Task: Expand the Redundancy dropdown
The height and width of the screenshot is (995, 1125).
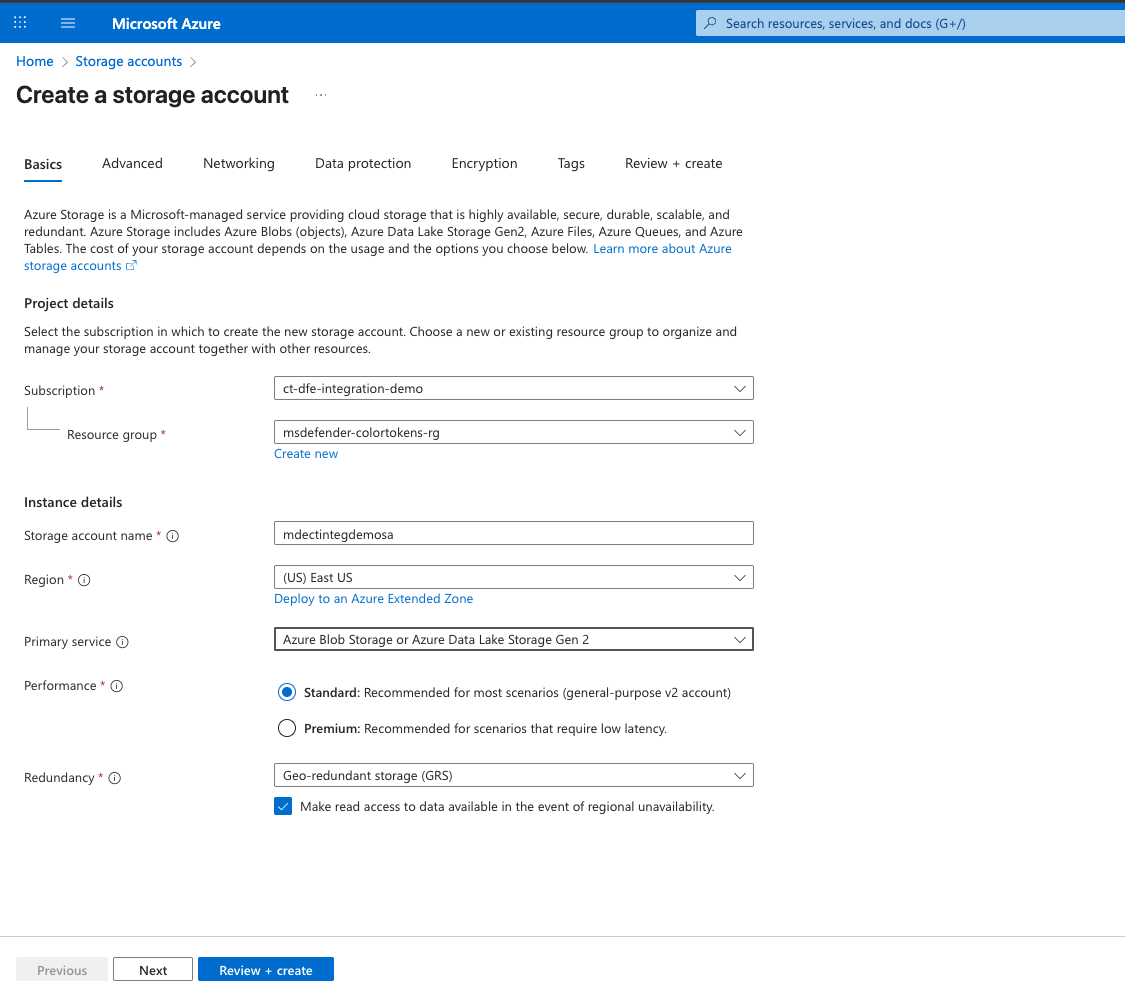Action: pos(513,775)
